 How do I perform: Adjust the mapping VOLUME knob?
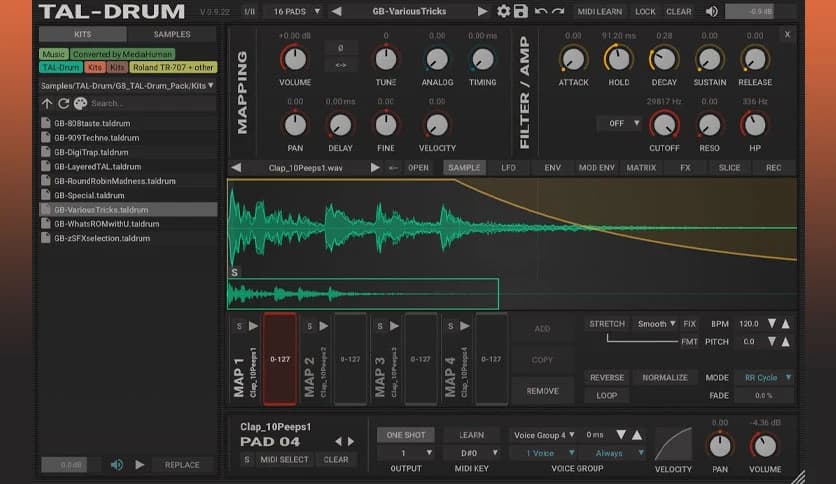[295, 60]
